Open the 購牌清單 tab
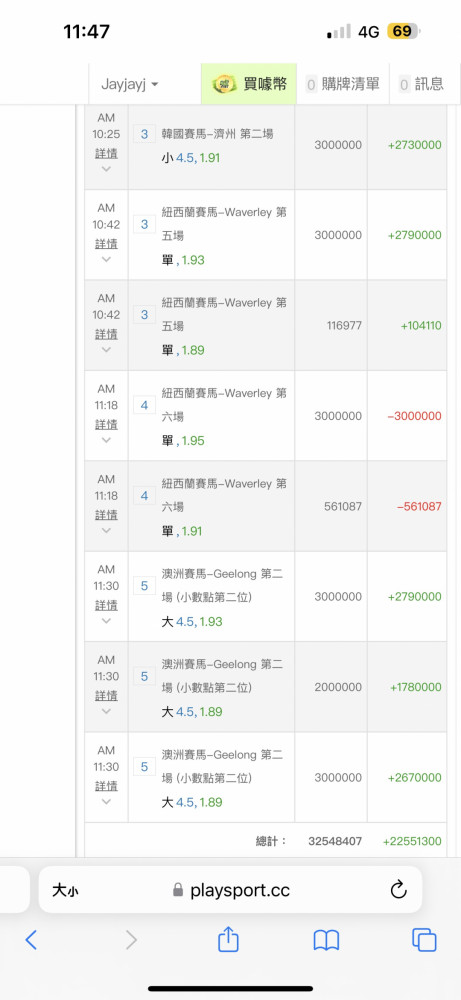The image size is (461, 1000). pos(342,84)
